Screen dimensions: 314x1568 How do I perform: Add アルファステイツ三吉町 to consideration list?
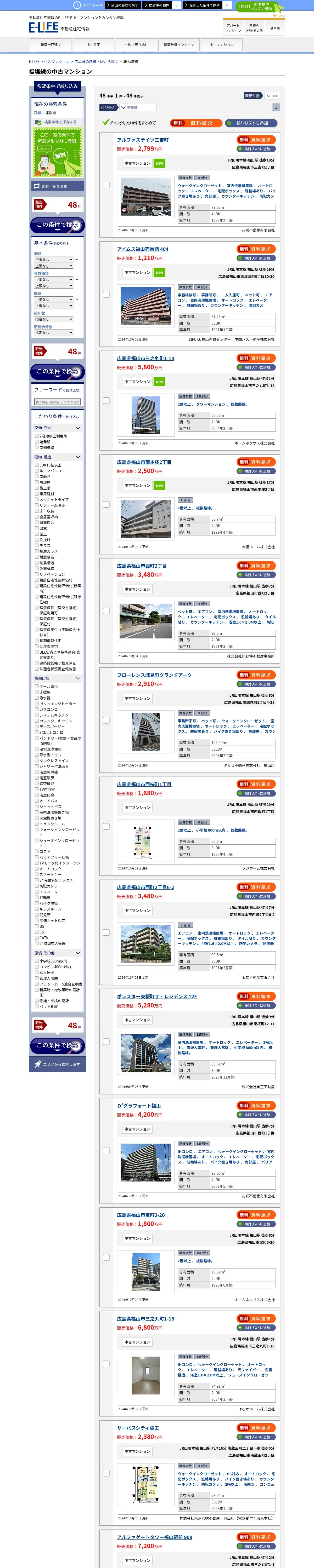pyautogui.click(x=257, y=148)
